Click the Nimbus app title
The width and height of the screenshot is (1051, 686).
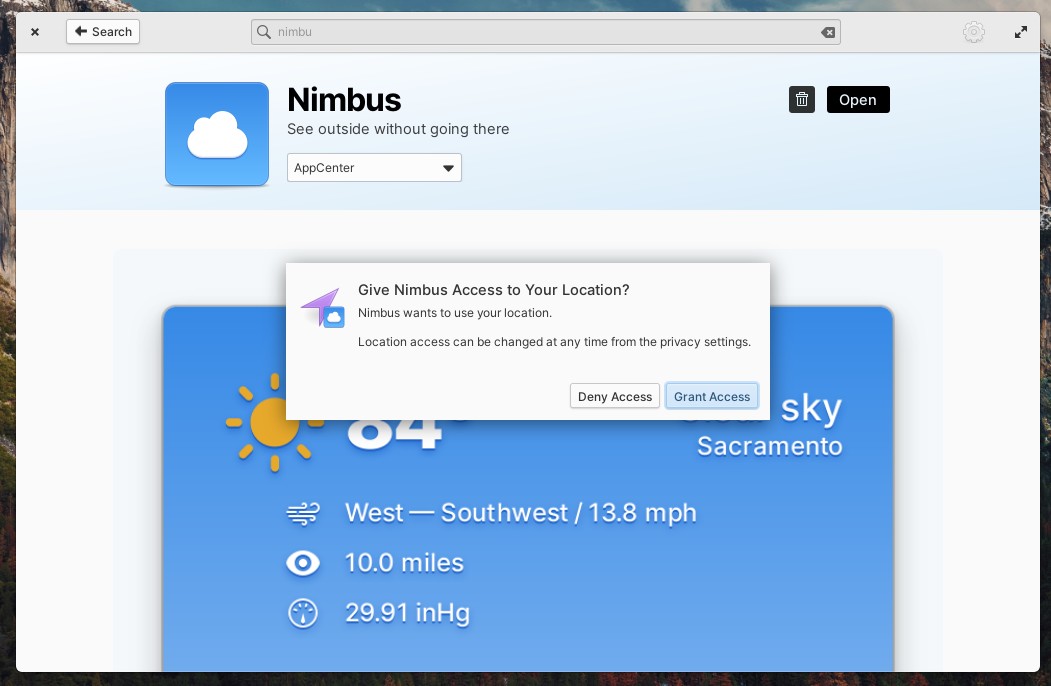(344, 100)
